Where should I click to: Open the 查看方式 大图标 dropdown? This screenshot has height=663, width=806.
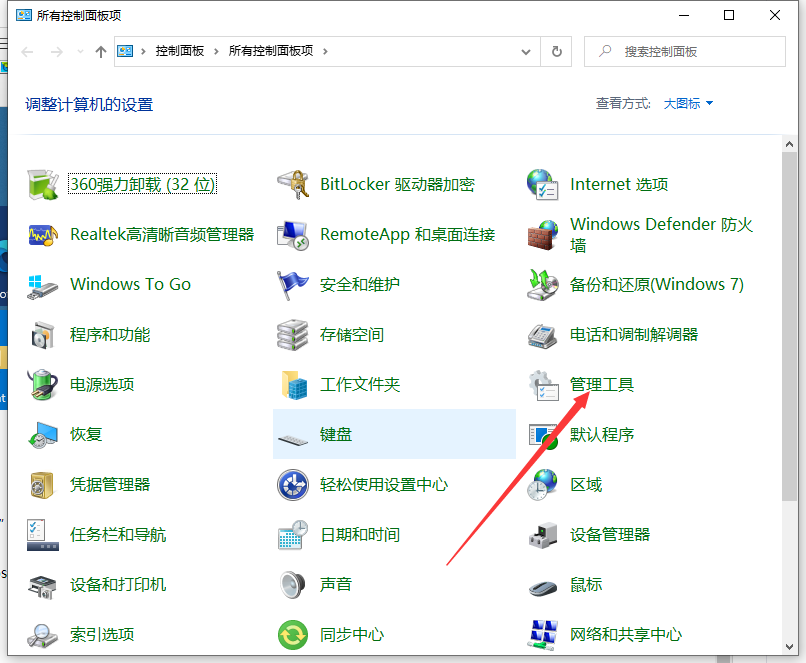(x=685, y=103)
